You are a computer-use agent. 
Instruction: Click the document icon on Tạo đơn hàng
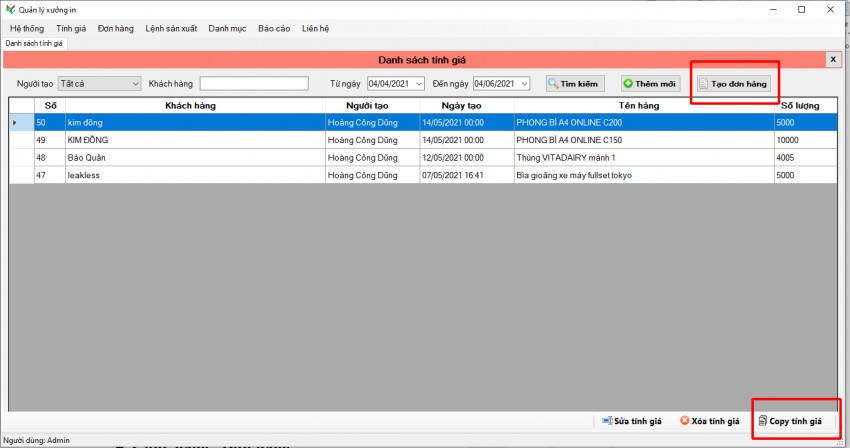click(x=704, y=84)
